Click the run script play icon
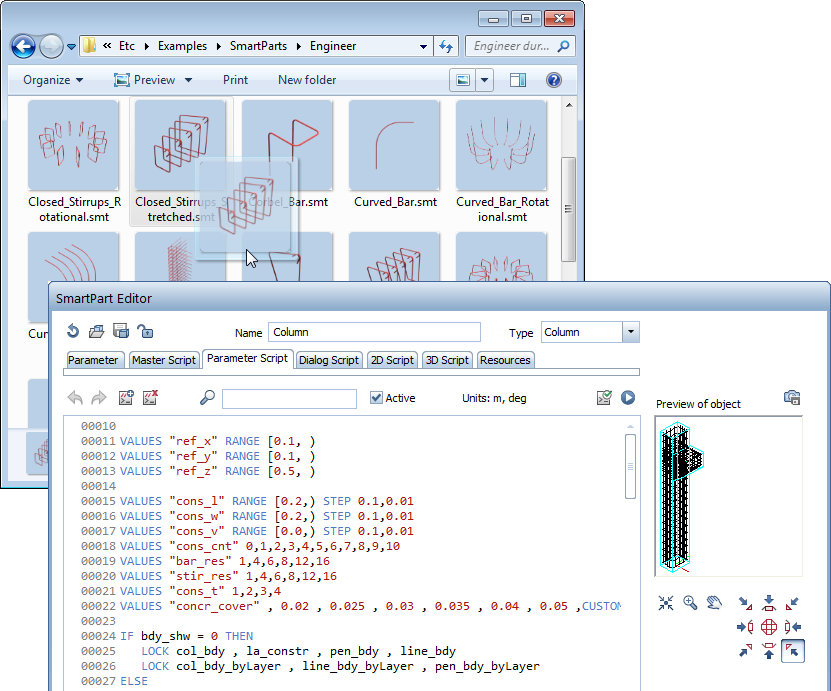 coord(628,397)
